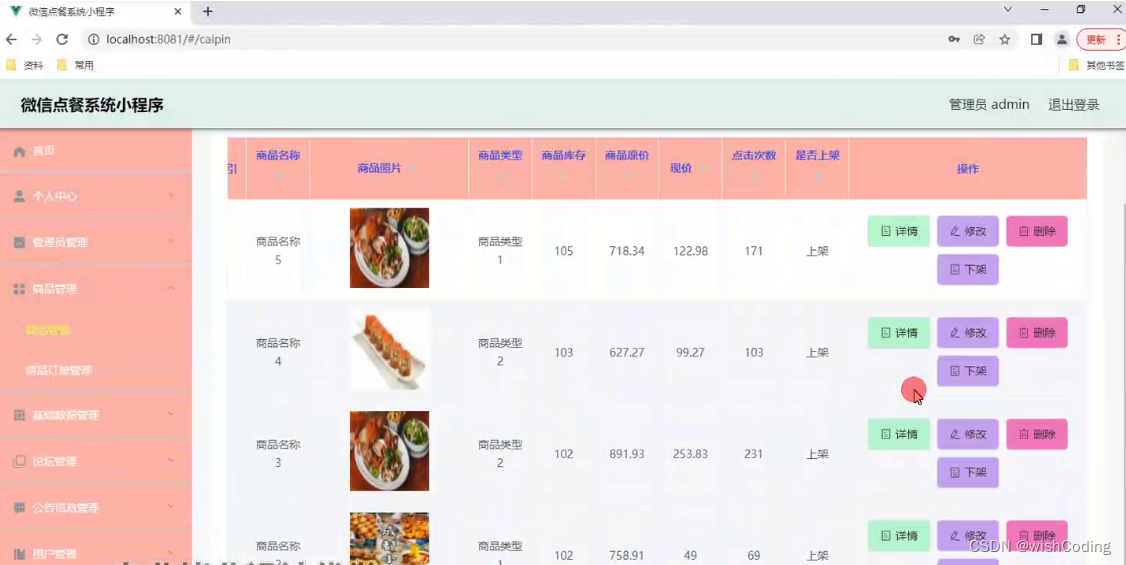Click the 商品名称 5 food photo thumbnail
This screenshot has height=565, width=1126.
coord(389,248)
